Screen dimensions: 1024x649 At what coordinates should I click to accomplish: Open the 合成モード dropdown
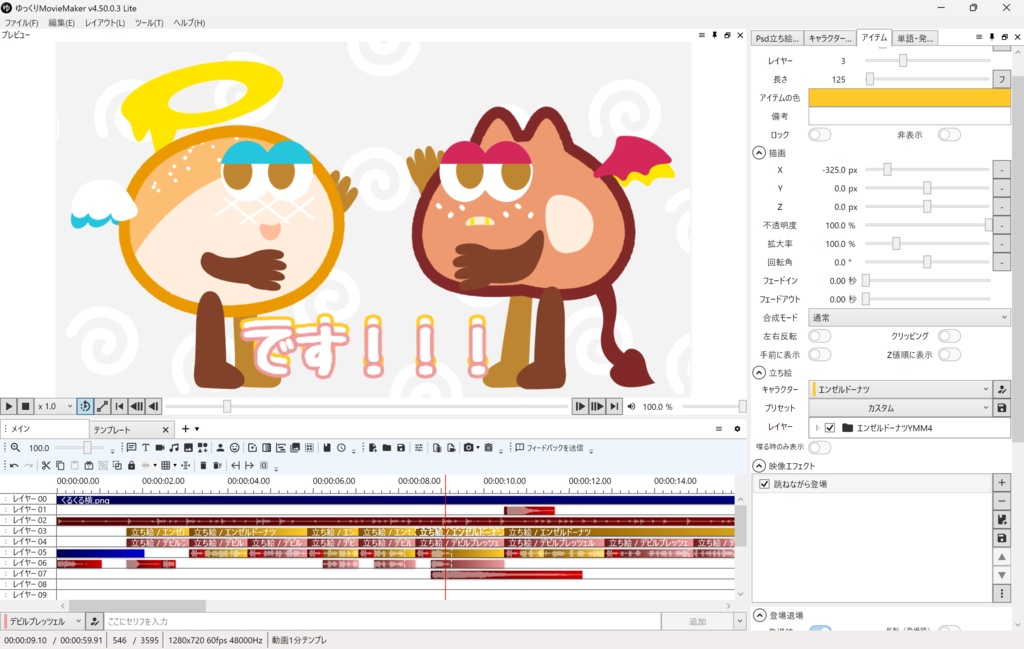pos(909,318)
